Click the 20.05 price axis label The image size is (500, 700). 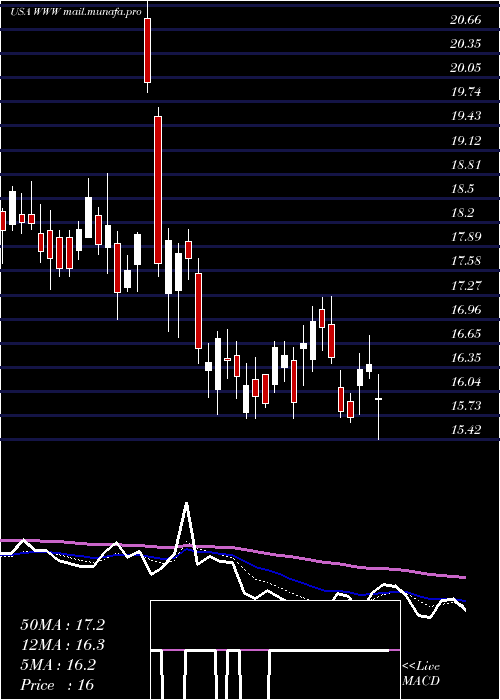[466, 68]
